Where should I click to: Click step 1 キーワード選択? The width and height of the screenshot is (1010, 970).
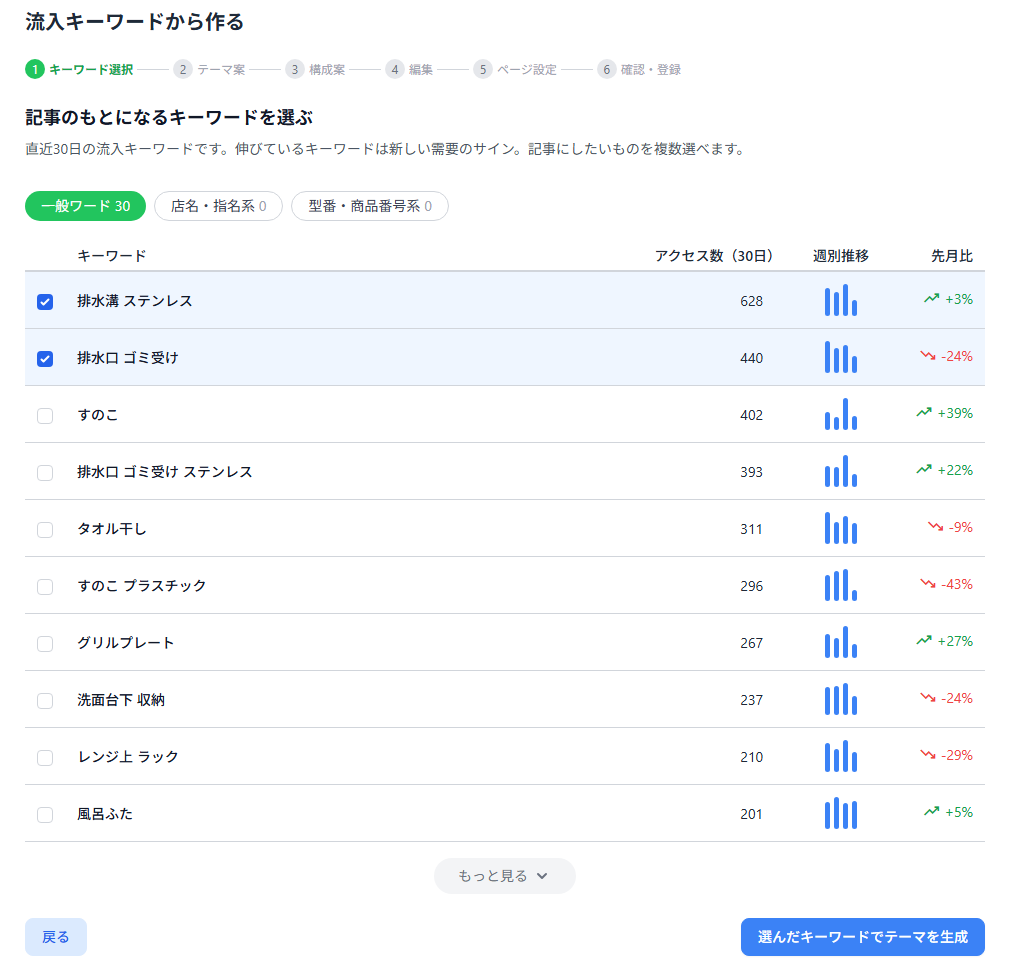[x=79, y=70]
